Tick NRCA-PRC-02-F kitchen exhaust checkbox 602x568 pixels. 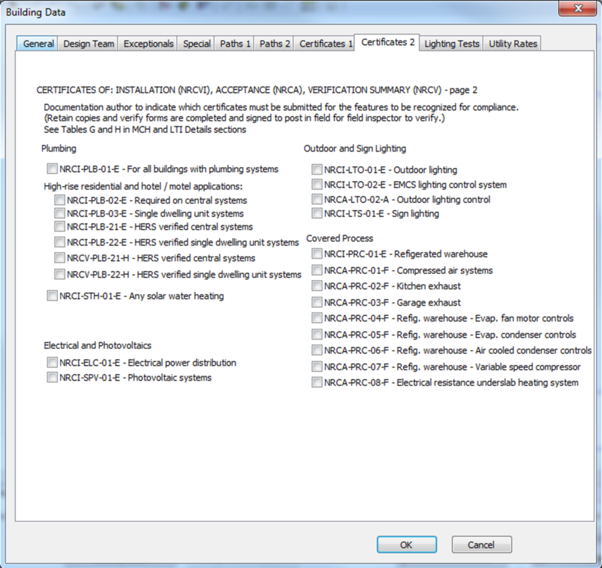coord(317,286)
